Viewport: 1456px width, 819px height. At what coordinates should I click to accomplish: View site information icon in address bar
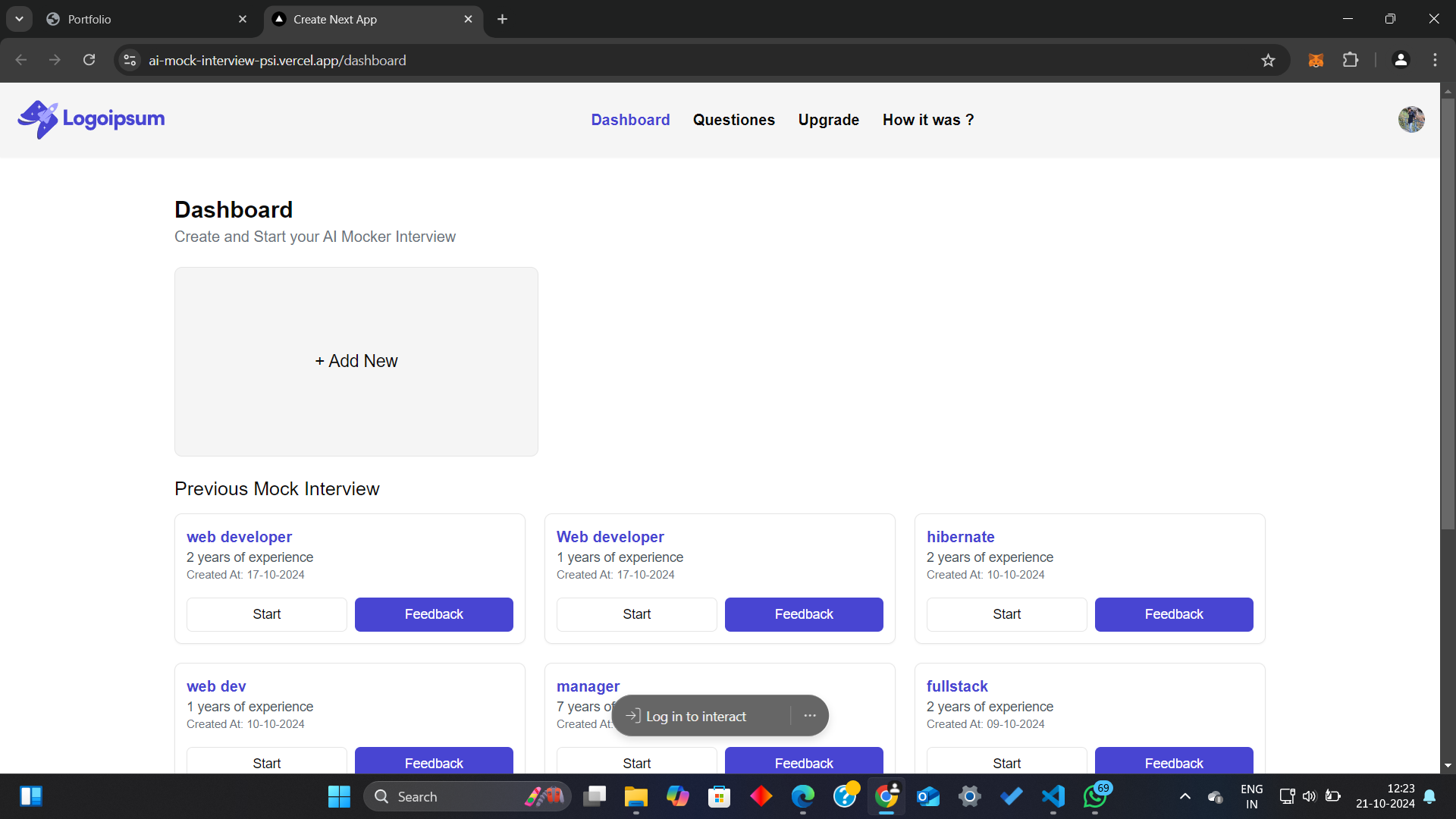tap(130, 61)
